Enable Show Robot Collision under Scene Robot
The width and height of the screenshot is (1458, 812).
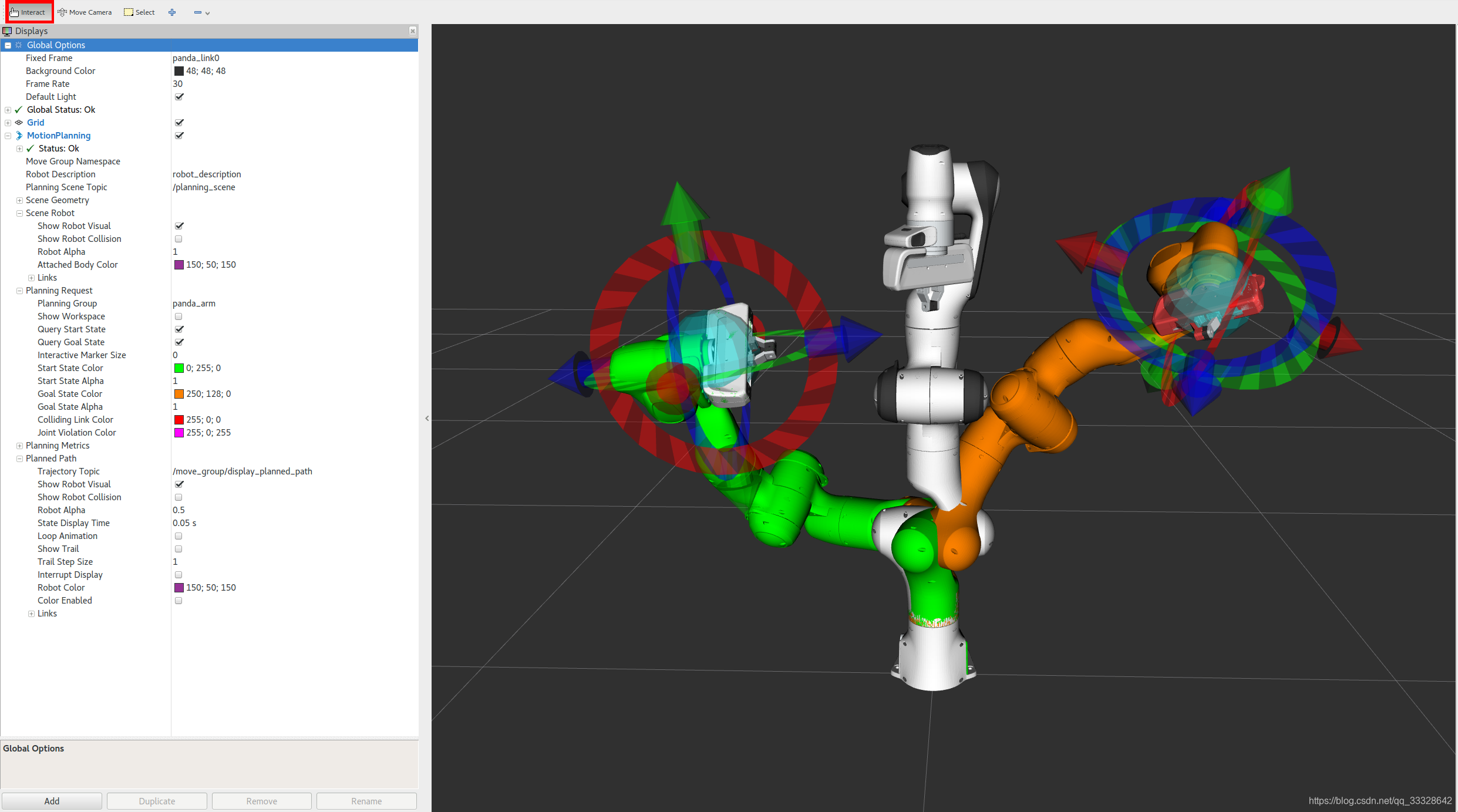179,239
